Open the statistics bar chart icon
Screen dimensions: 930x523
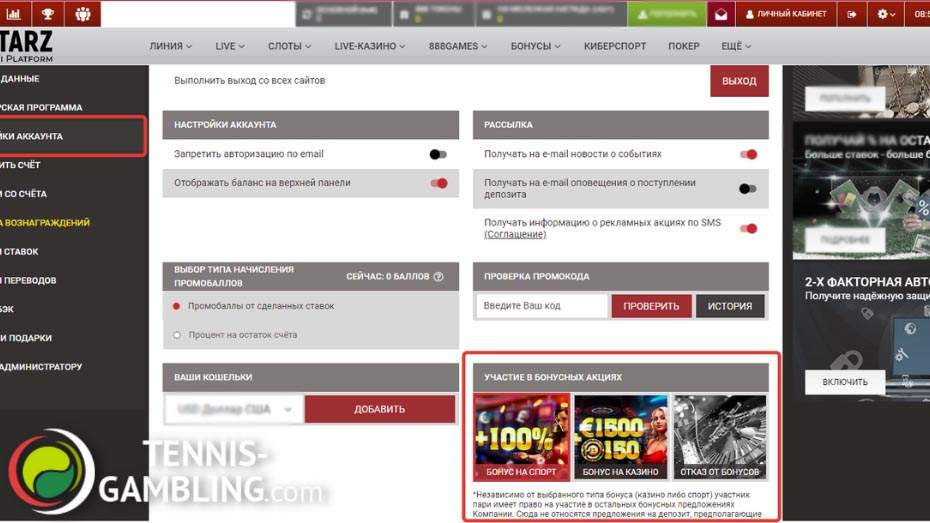14,14
